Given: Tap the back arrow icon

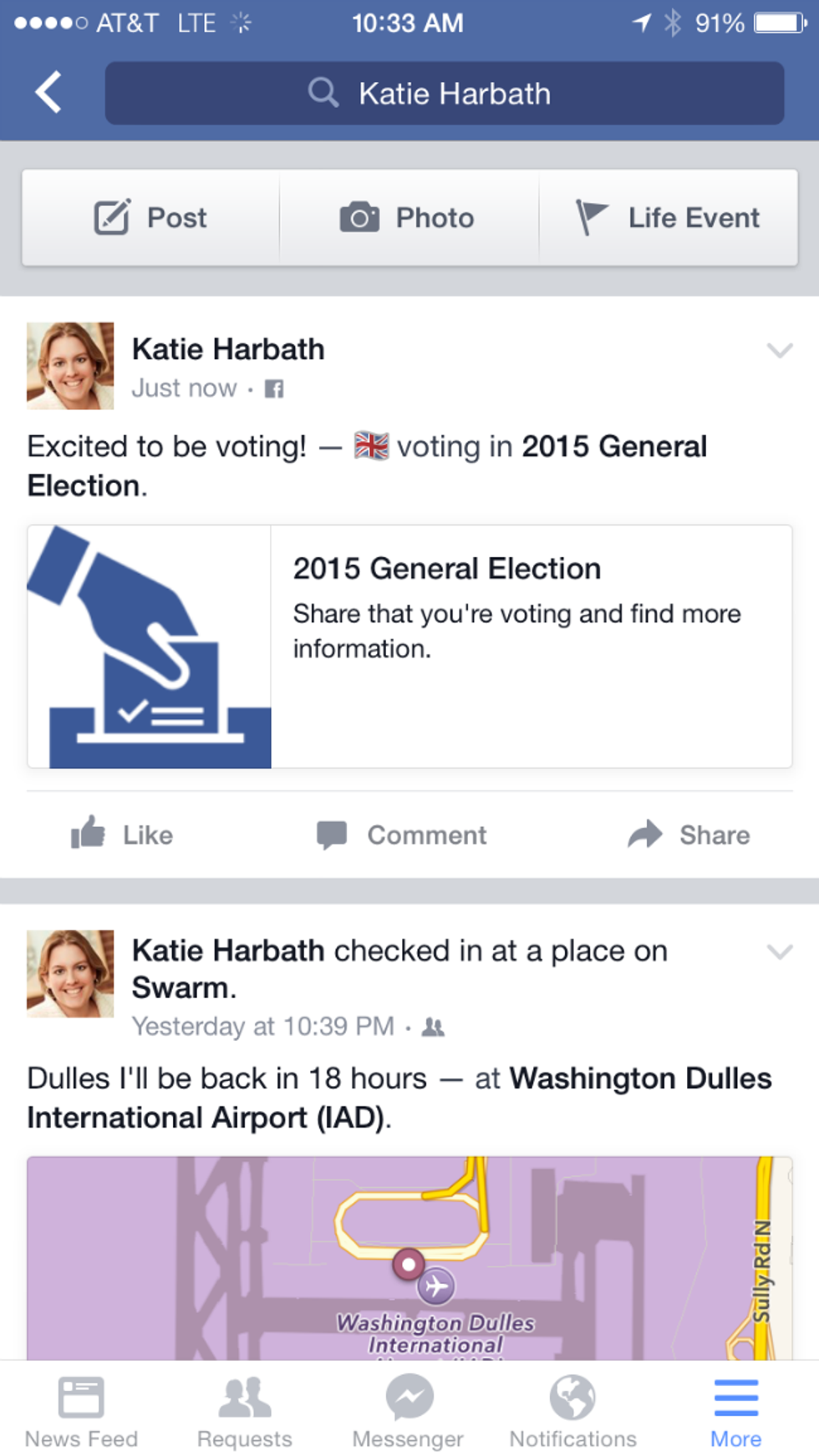Looking at the screenshot, I should click(x=48, y=92).
